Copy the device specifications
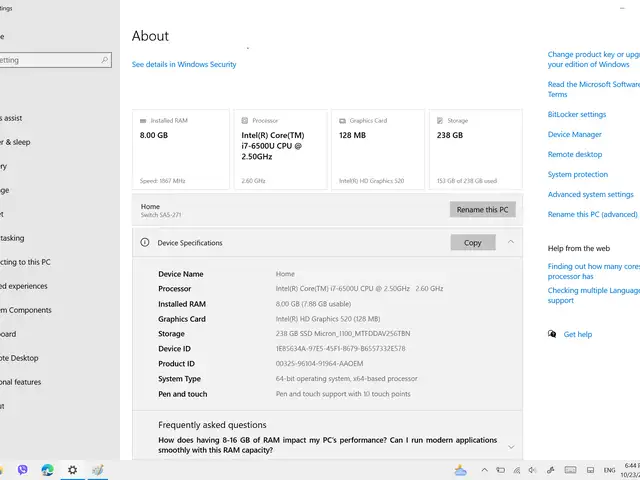640x480 pixels. click(473, 242)
